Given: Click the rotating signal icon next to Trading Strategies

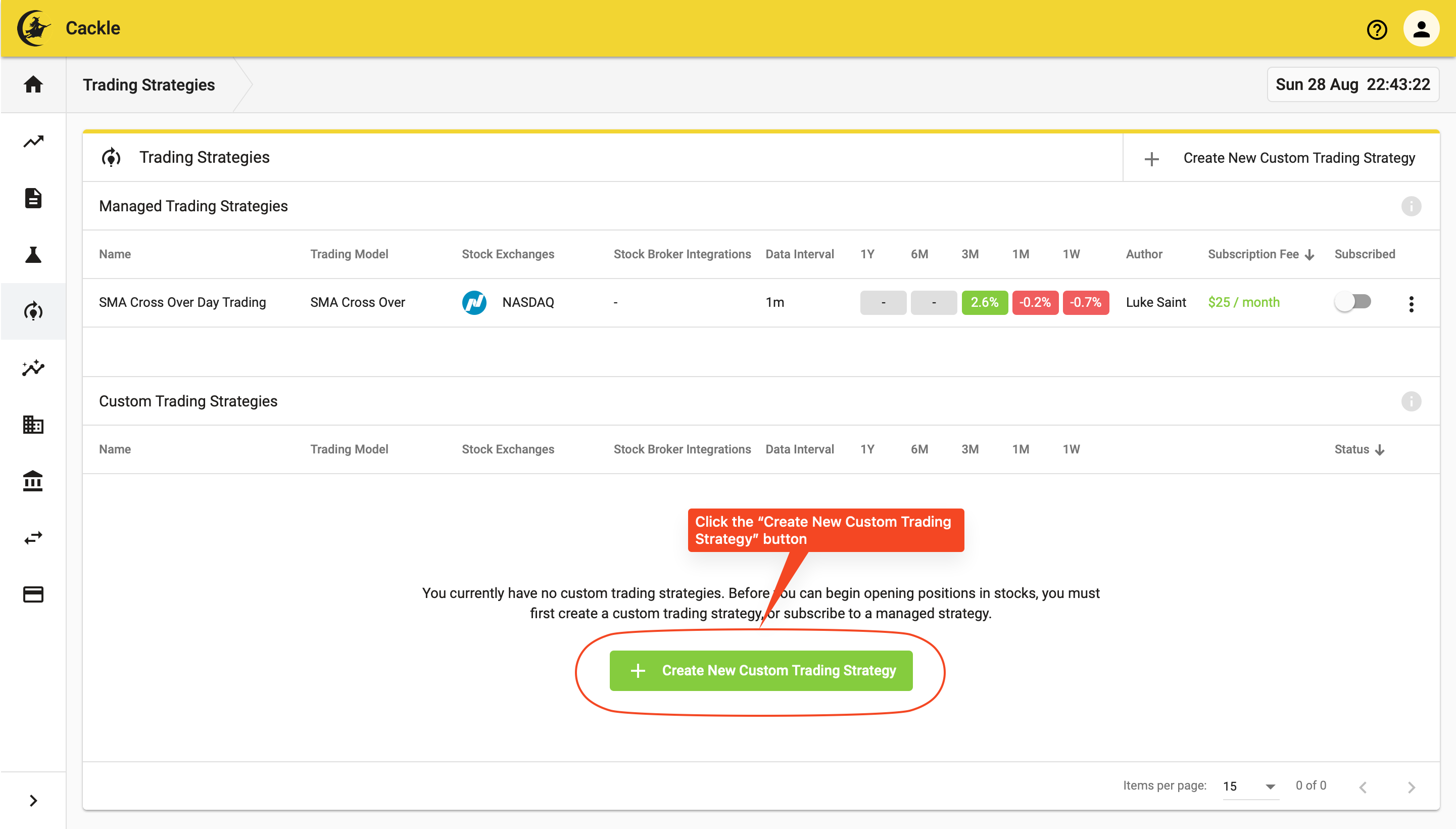Looking at the screenshot, I should click(112, 157).
